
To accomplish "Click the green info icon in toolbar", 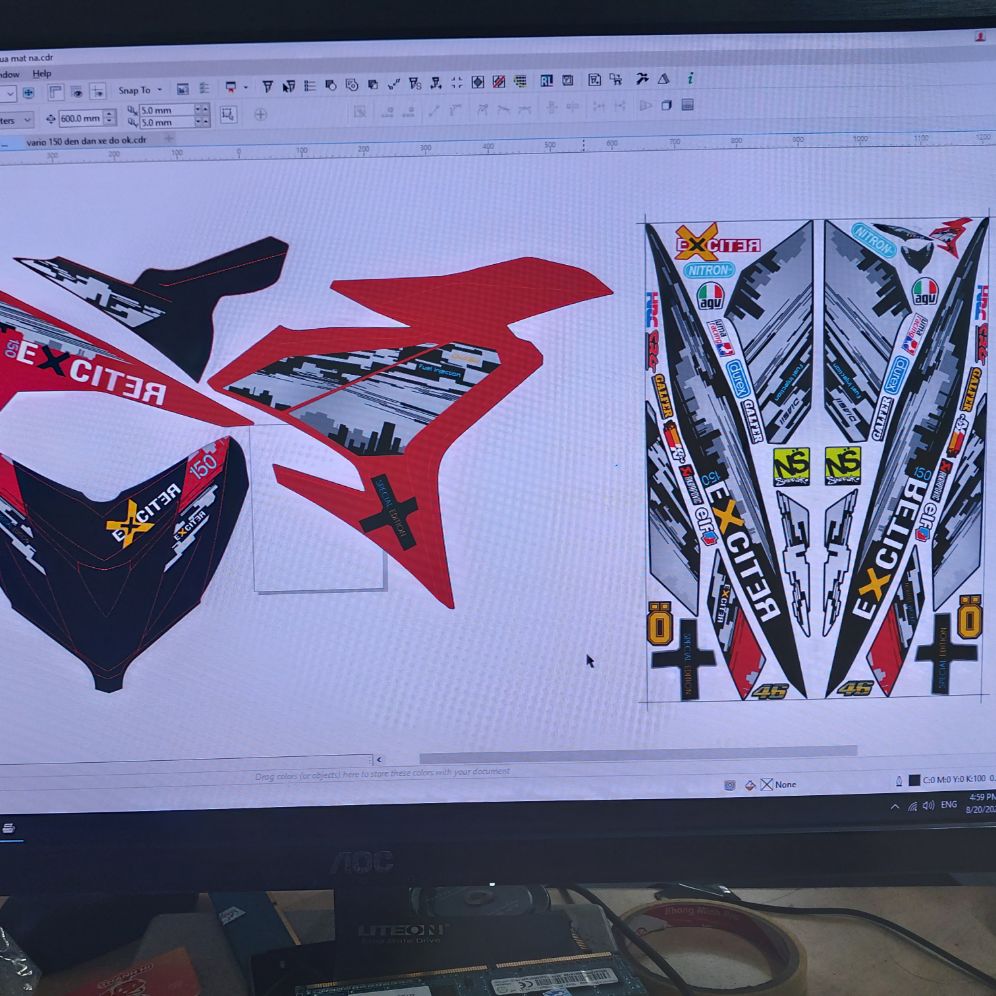I will [689, 79].
